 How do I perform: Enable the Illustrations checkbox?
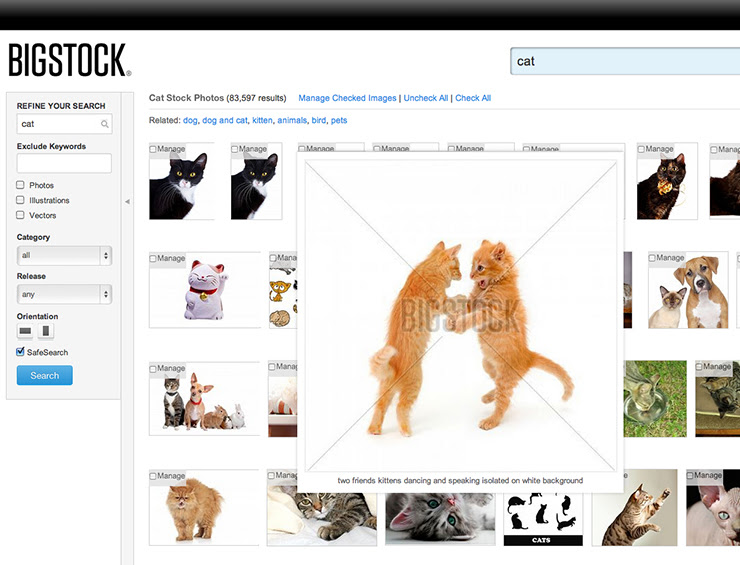[x=20, y=200]
